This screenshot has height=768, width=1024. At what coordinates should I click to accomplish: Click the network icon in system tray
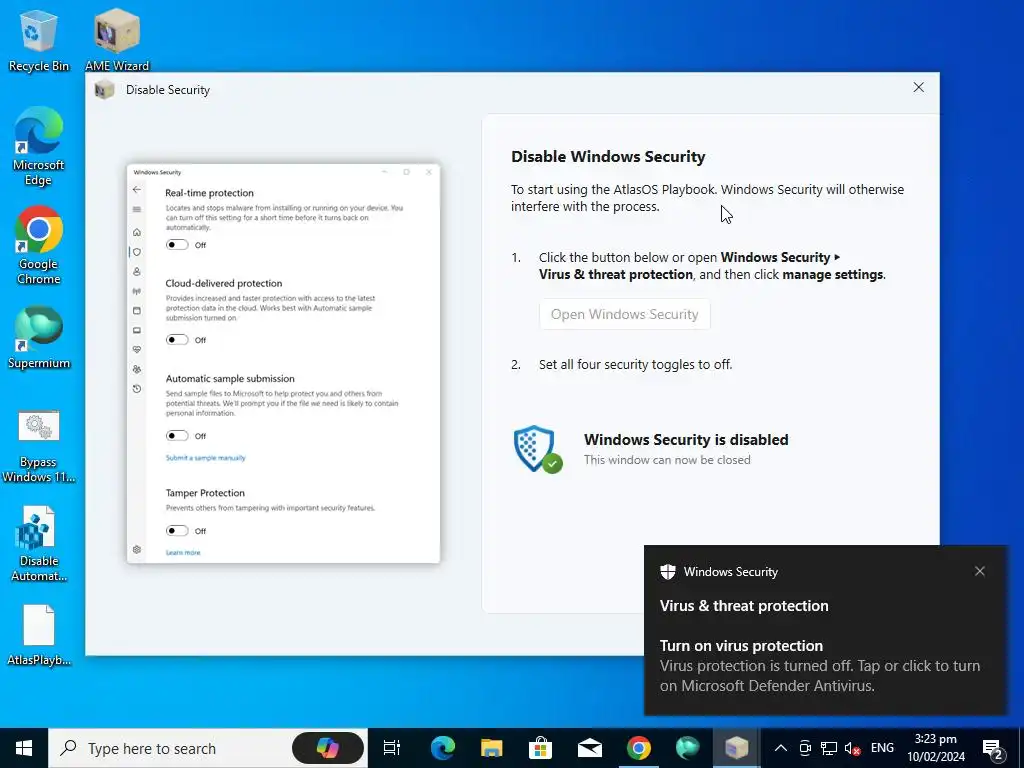(x=829, y=748)
